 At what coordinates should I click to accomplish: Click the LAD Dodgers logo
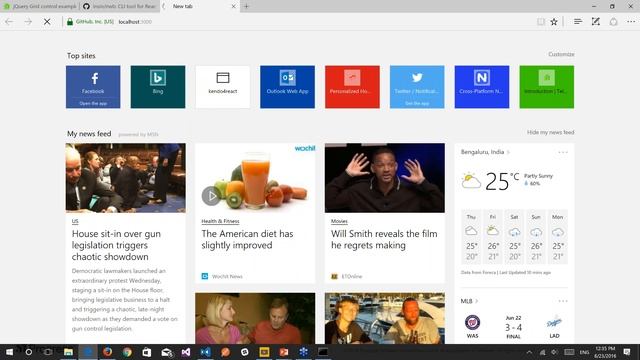[554, 322]
